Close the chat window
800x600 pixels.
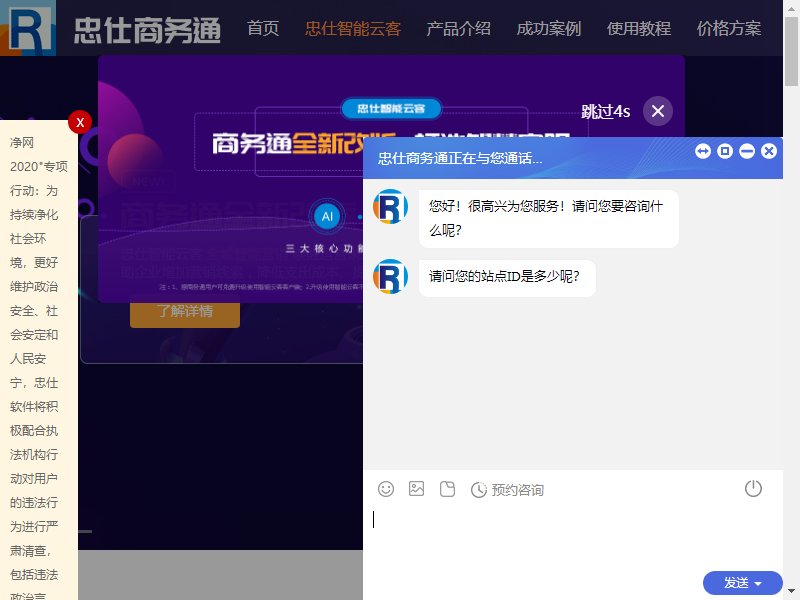(x=769, y=151)
